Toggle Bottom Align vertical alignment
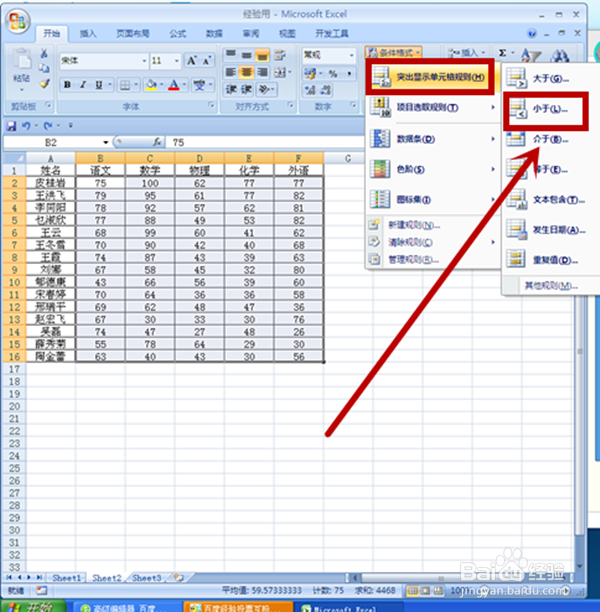The height and width of the screenshot is (612, 600). [262, 55]
